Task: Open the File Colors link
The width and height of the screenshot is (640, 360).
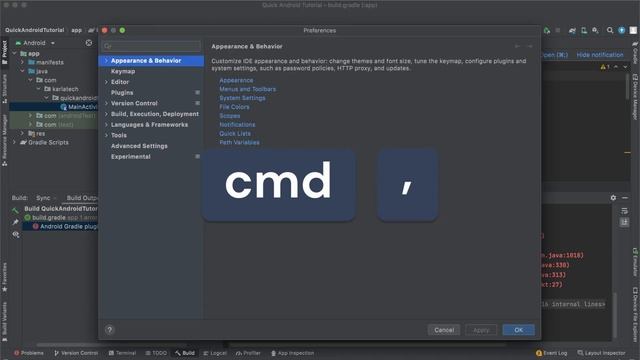Action: pyautogui.click(x=234, y=107)
